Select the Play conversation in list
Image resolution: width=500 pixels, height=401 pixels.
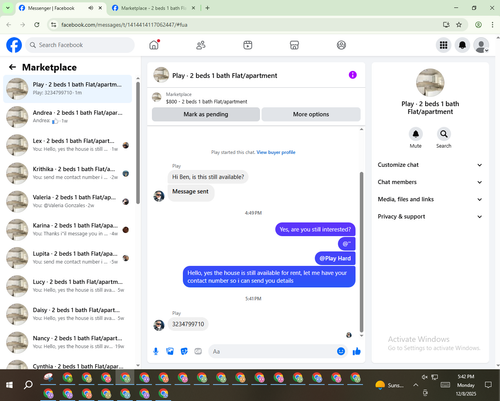68,89
